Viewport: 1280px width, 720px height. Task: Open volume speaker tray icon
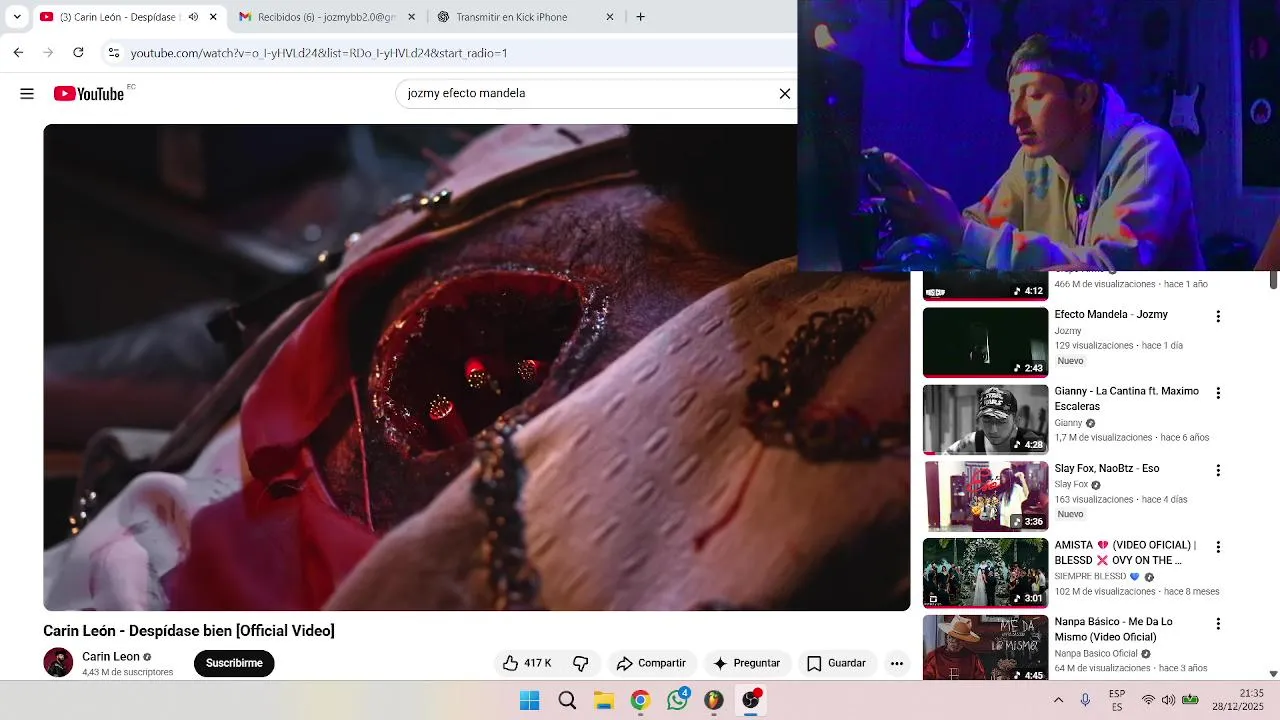point(1168,700)
